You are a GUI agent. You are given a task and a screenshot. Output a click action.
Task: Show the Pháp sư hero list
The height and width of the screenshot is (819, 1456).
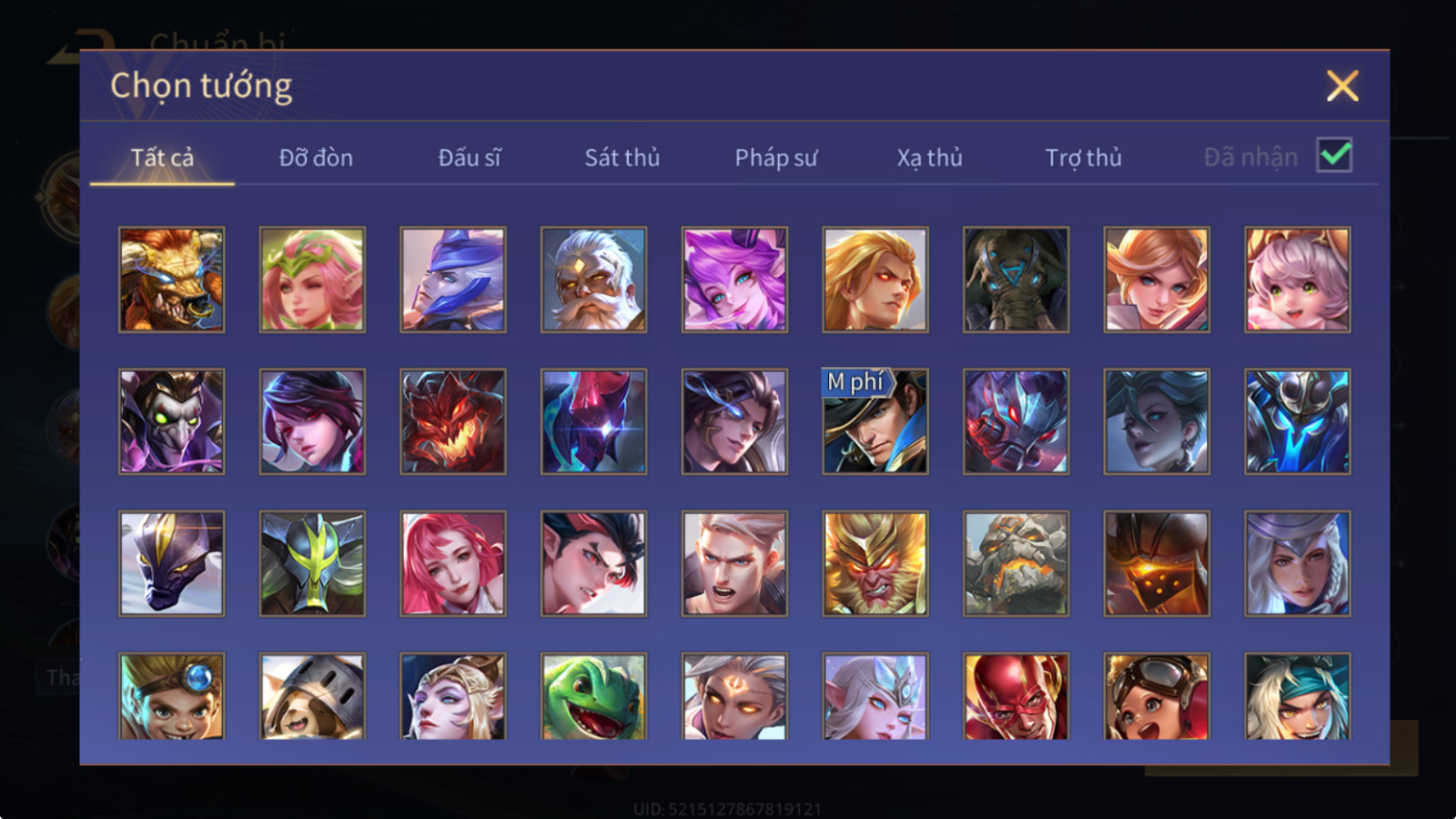tap(776, 158)
